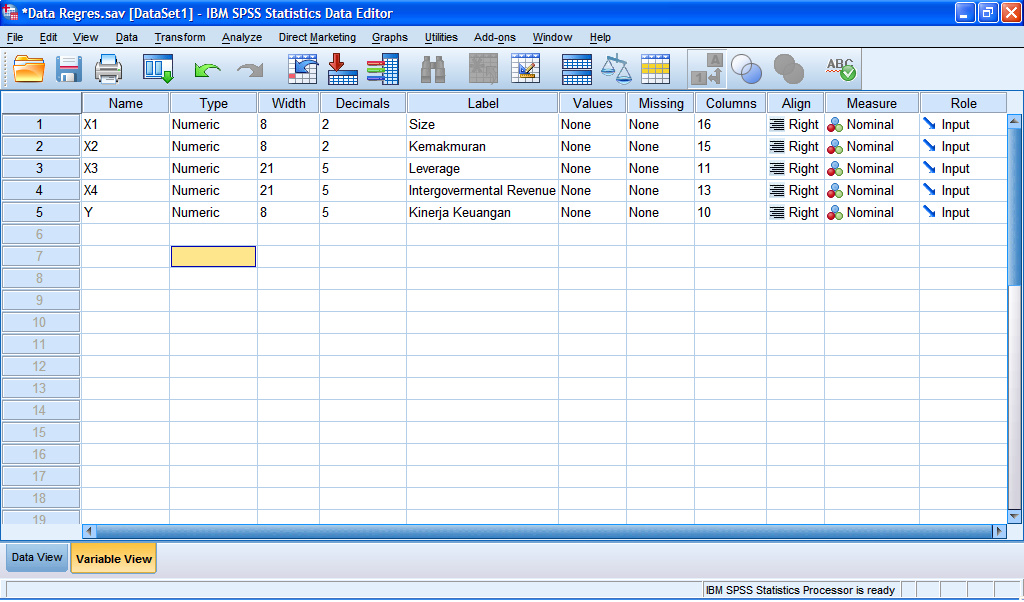Click Values cell None for X3
This screenshot has width=1024, height=602.
pos(592,168)
